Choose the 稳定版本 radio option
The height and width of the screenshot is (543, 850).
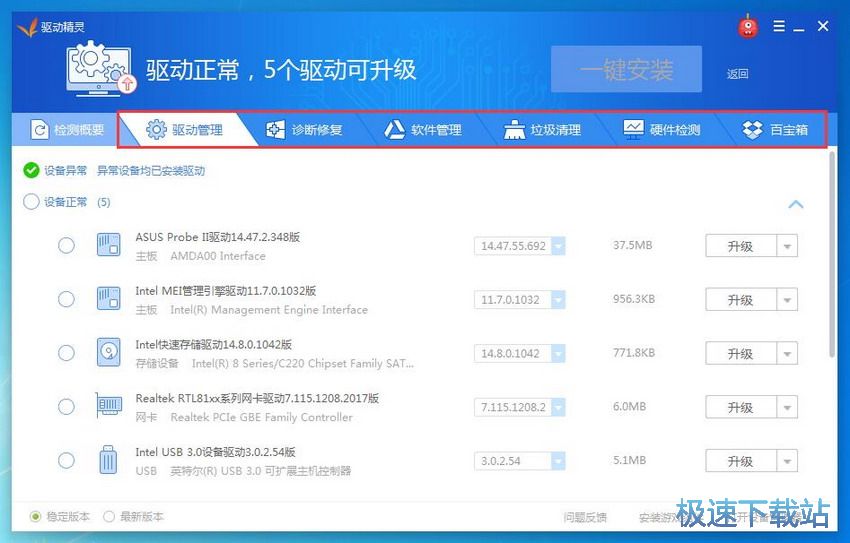[x=35, y=516]
